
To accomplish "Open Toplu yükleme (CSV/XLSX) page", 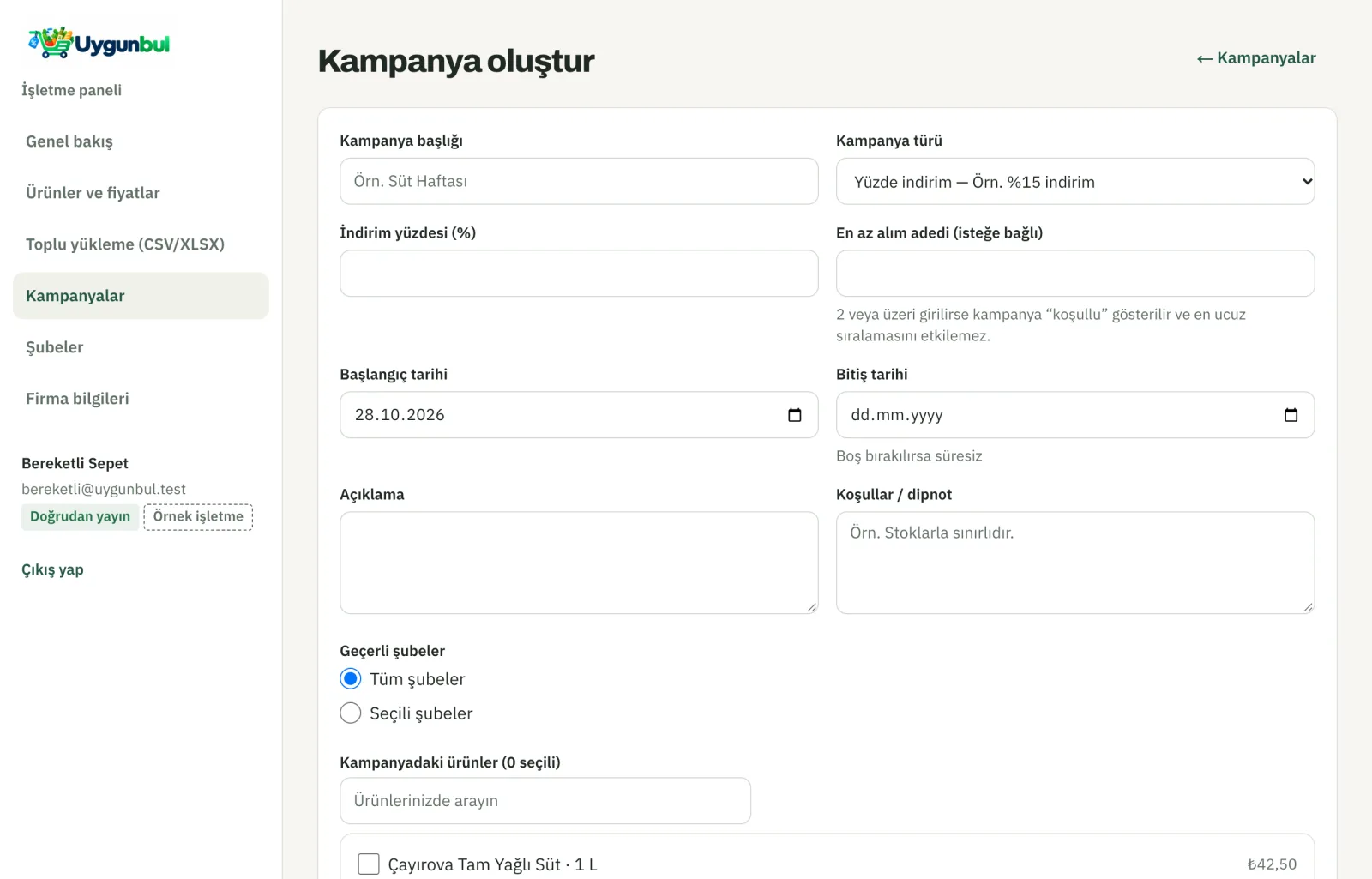I will [141, 244].
